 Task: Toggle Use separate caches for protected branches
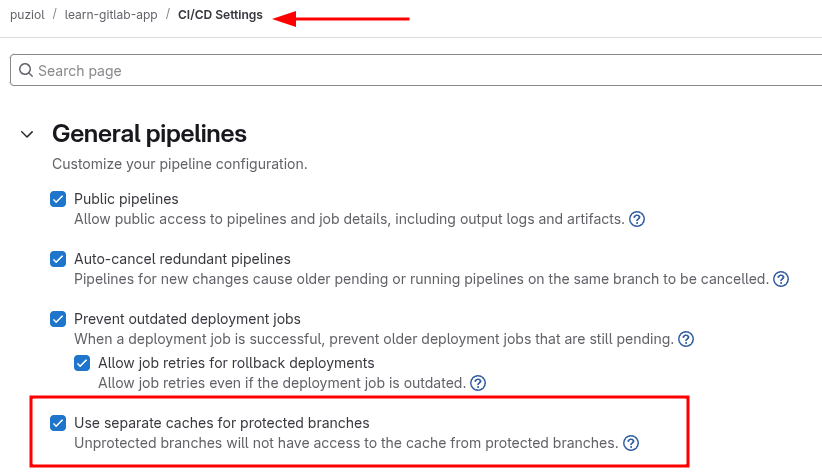pos(58,423)
